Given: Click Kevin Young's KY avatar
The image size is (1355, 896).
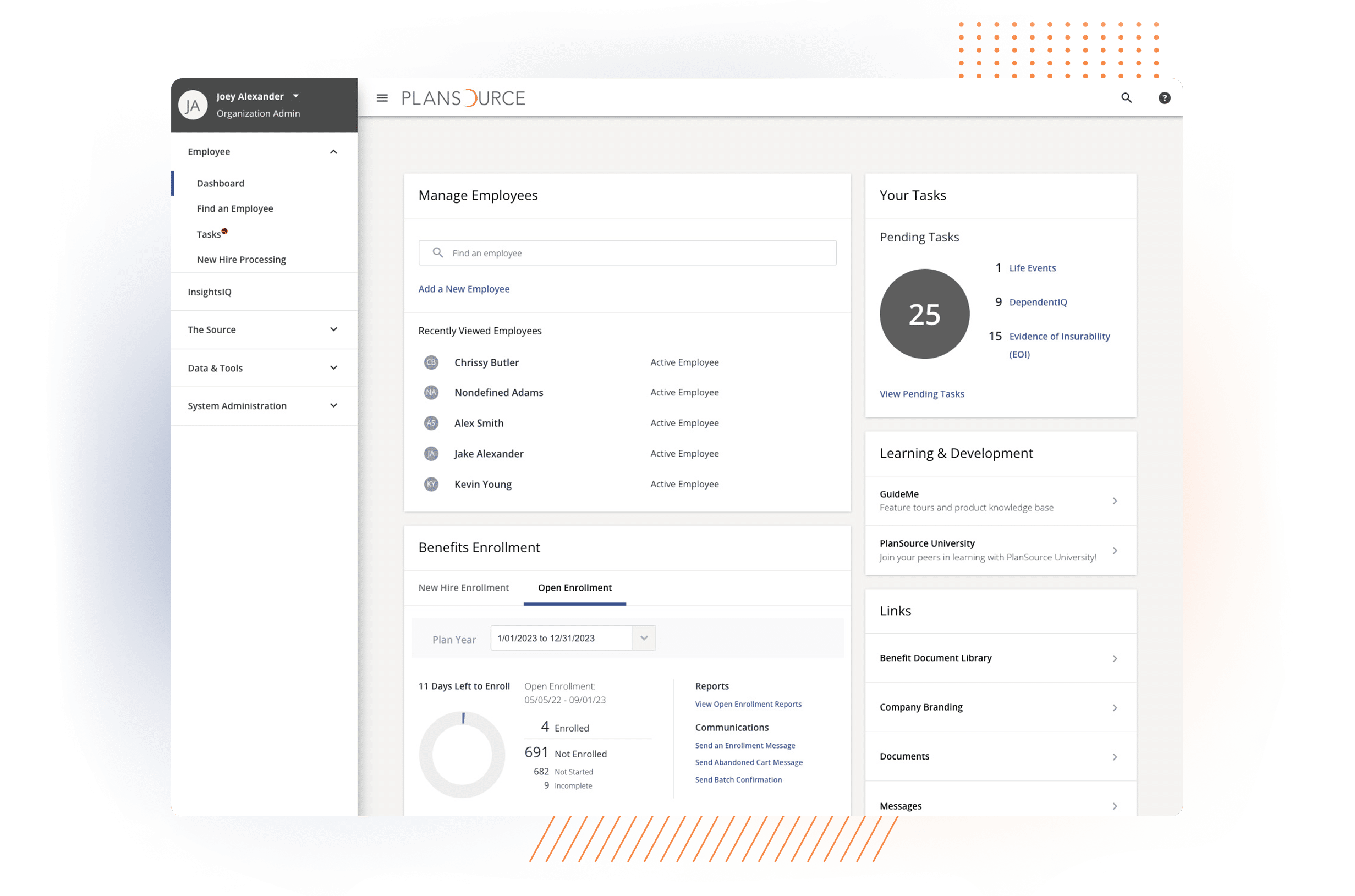Looking at the screenshot, I should coord(431,484).
